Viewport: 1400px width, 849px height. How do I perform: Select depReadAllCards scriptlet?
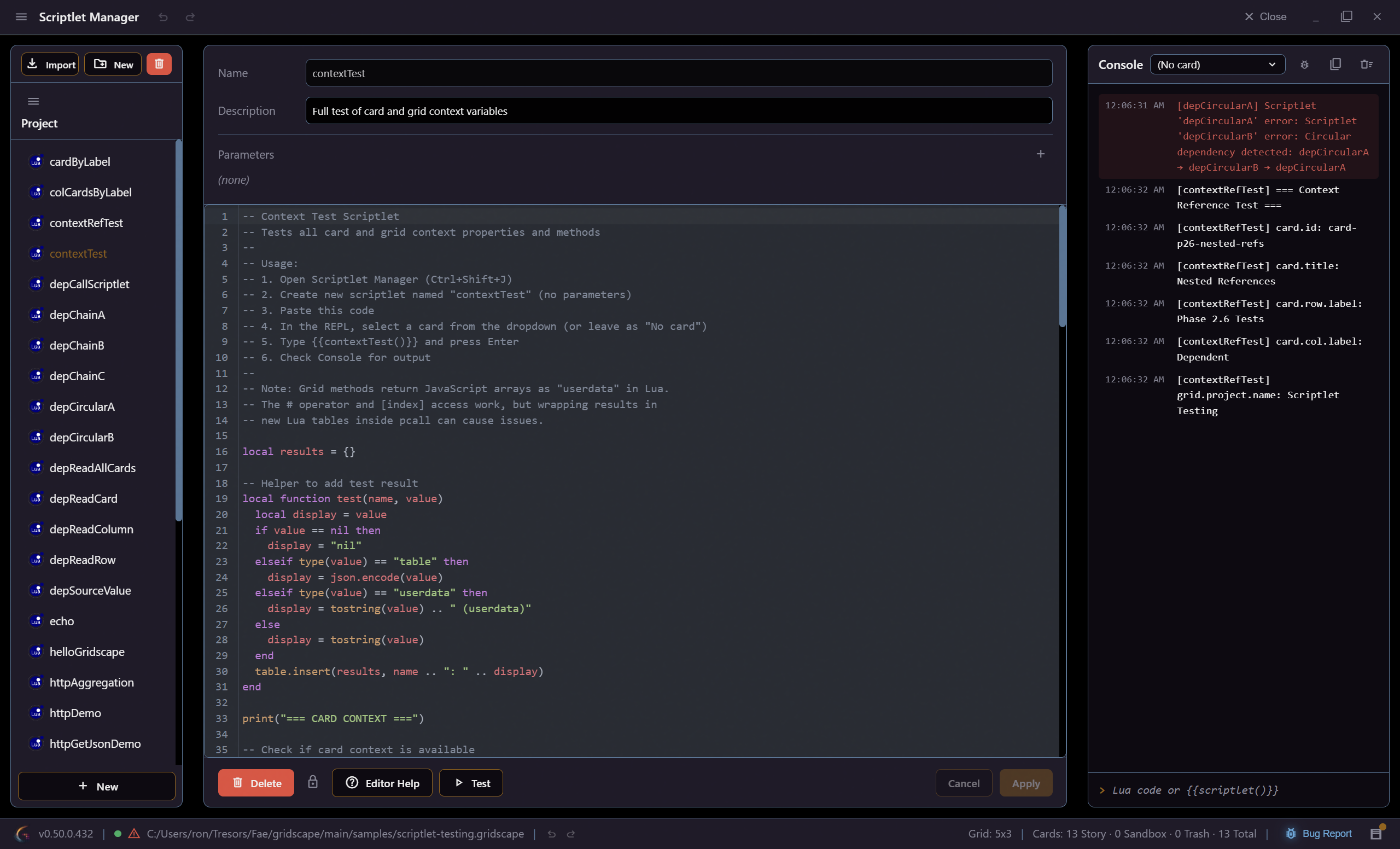pyautogui.click(x=92, y=468)
